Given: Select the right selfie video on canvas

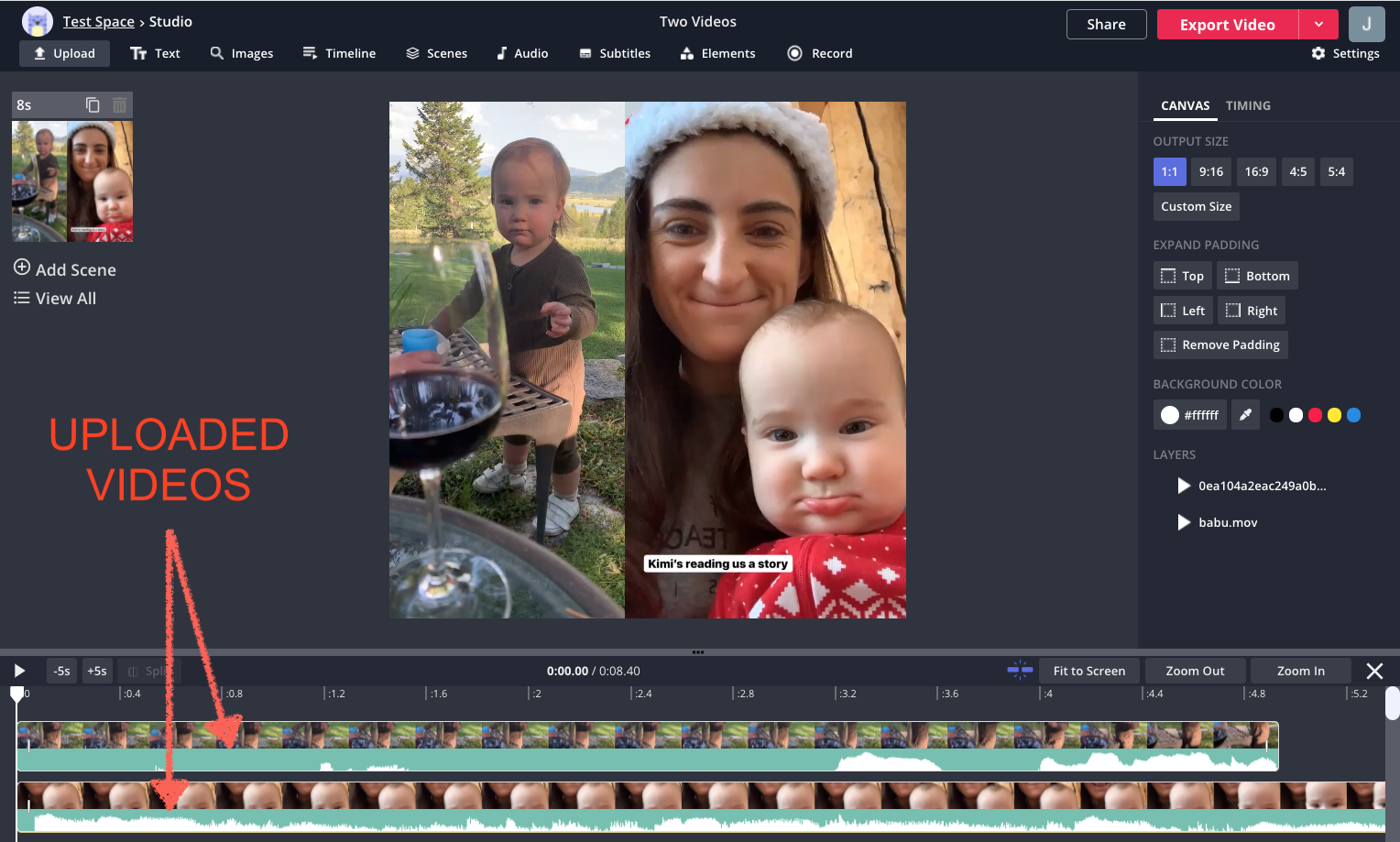Looking at the screenshot, I should 765,360.
